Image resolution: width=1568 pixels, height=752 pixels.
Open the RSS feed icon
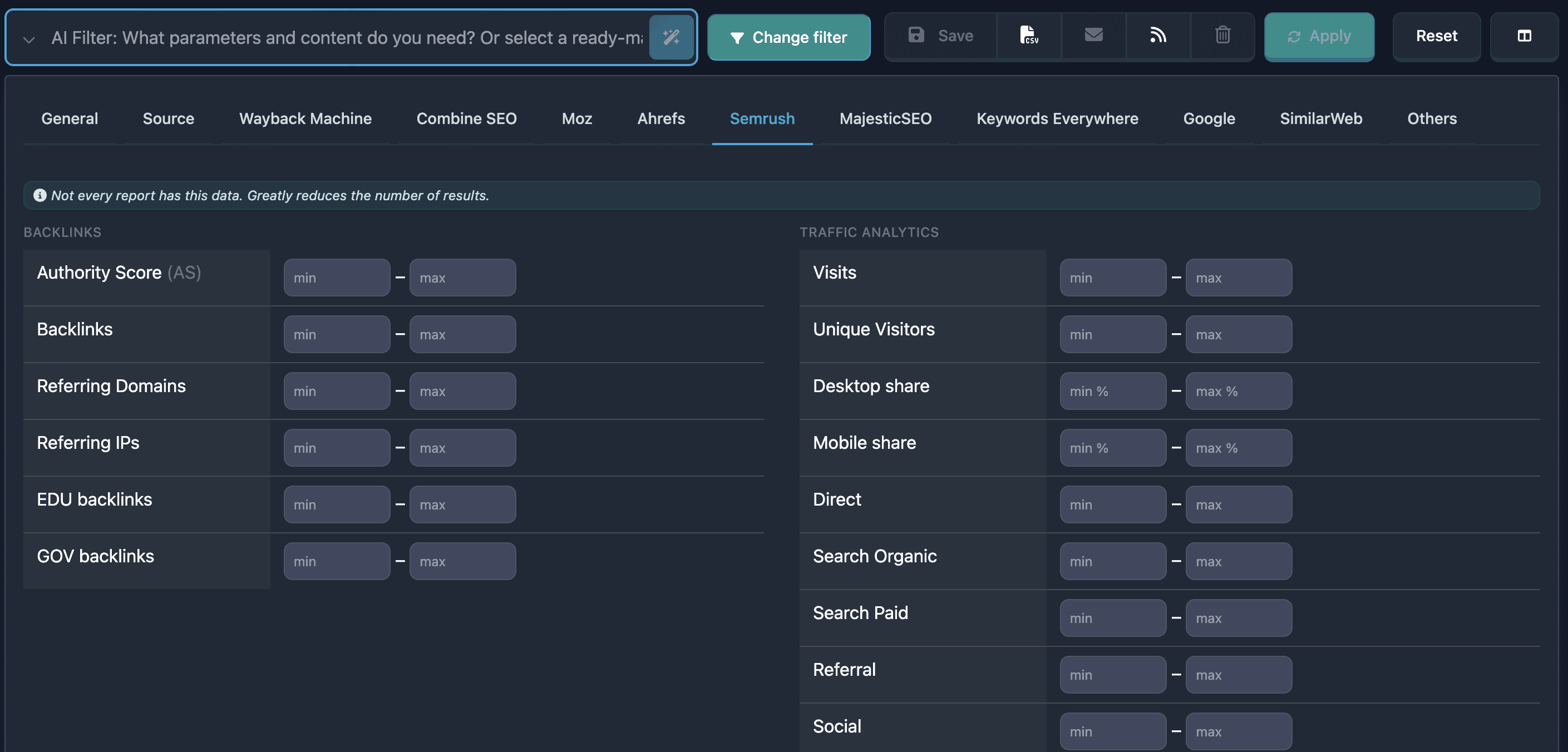tap(1158, 36)
